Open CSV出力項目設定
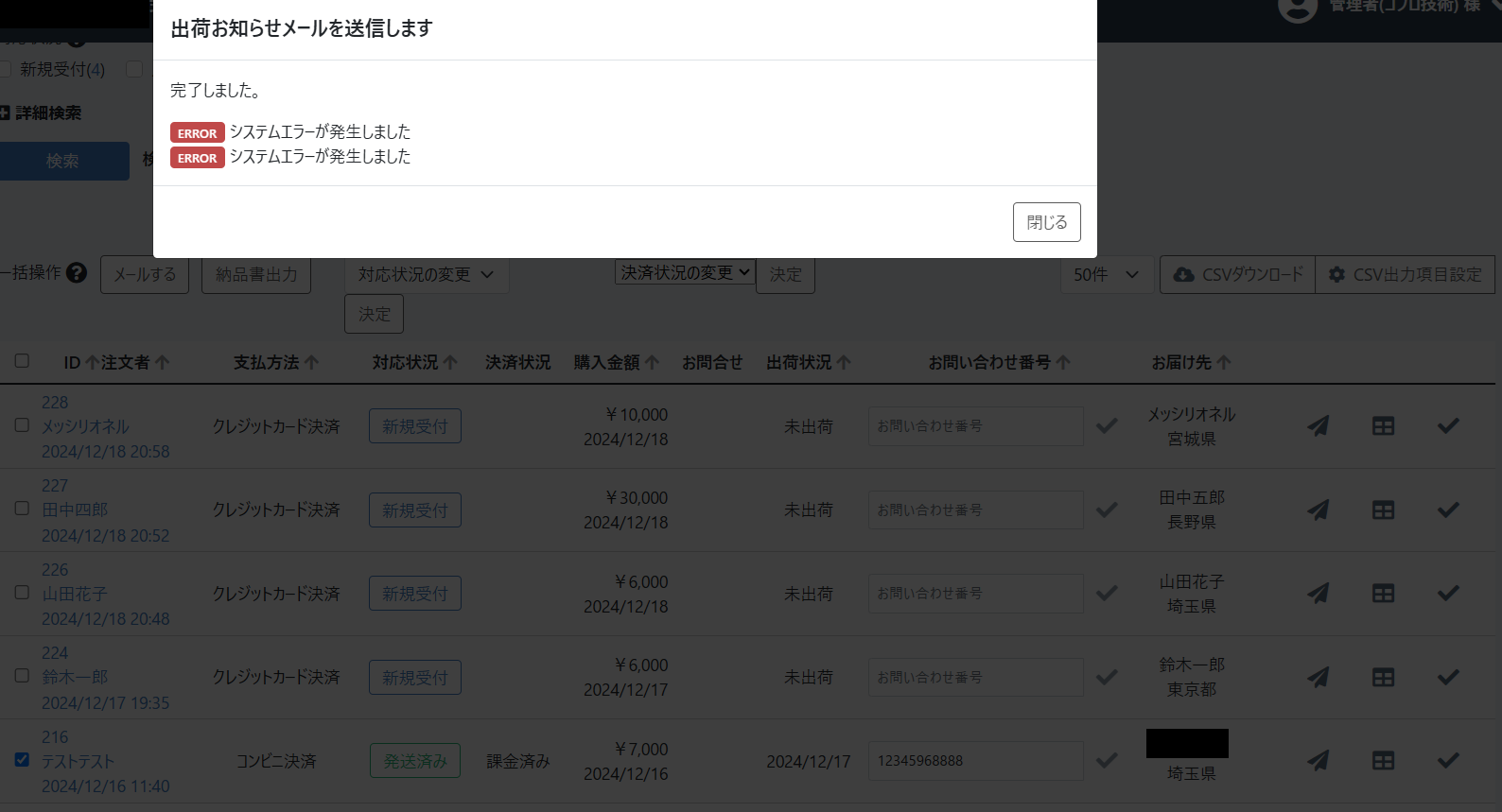The image size is (1502, 812). click(1406, 275)
